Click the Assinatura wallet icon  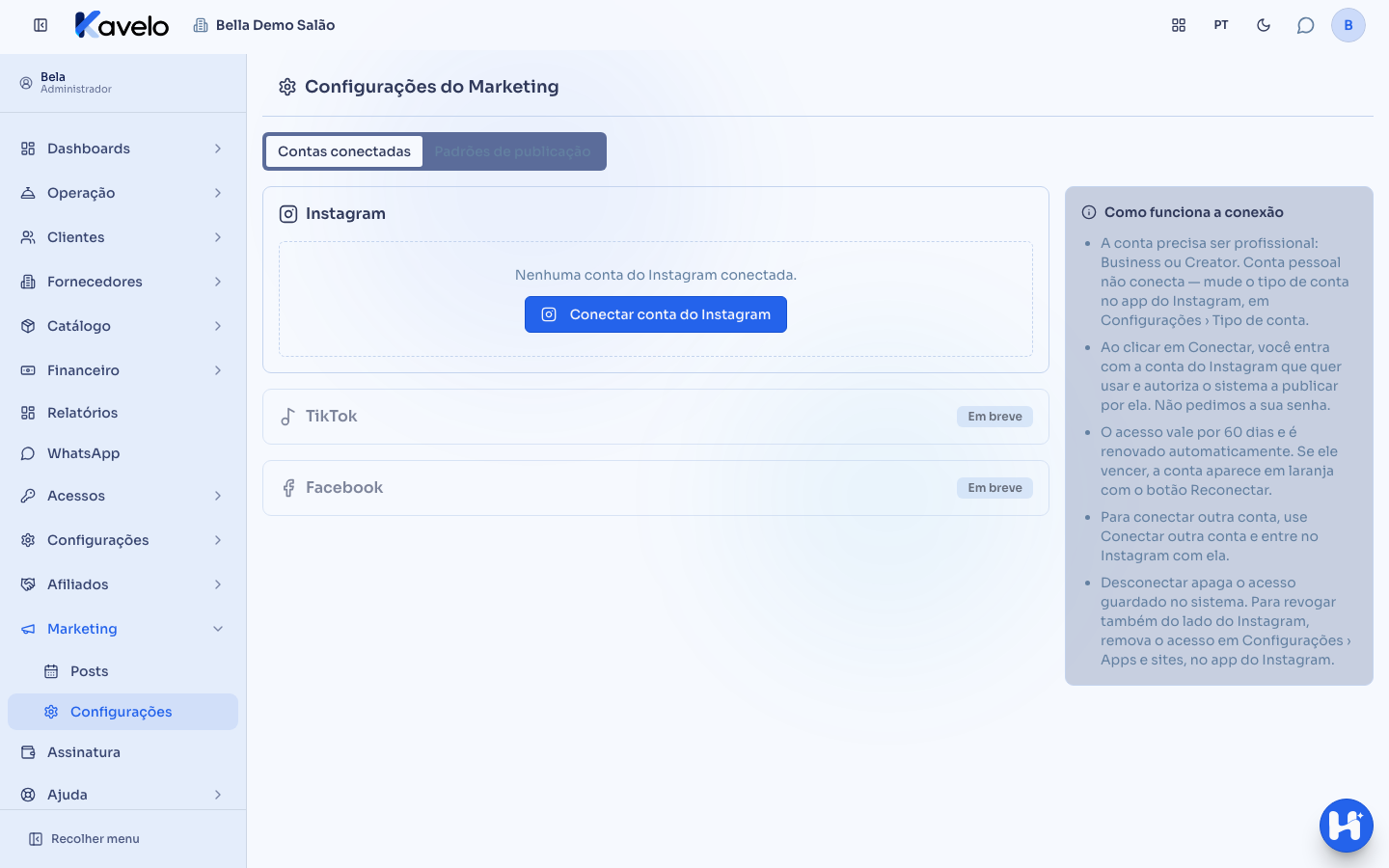point(28,752)
